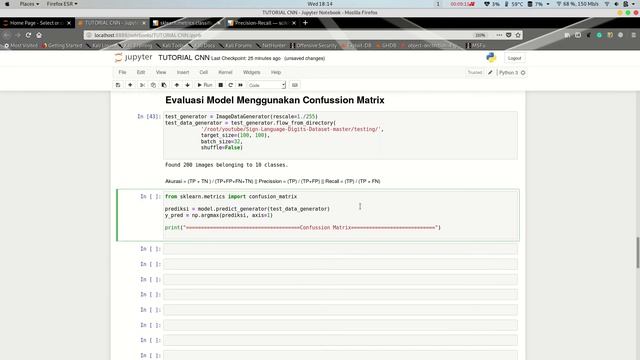Click the Jupyter logo

tap(133, 58)
